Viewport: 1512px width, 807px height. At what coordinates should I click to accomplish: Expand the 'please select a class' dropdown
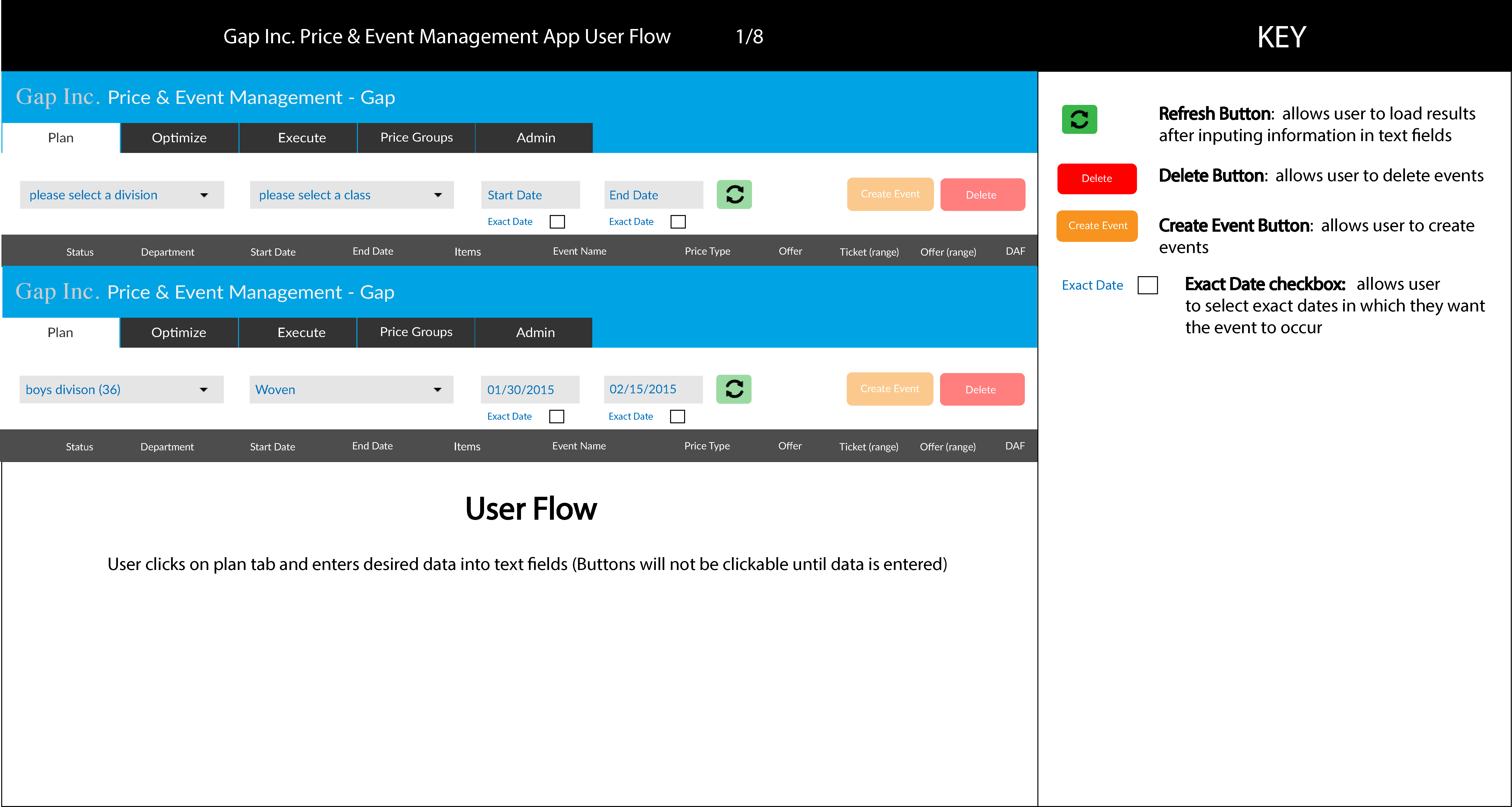point(351,195)
